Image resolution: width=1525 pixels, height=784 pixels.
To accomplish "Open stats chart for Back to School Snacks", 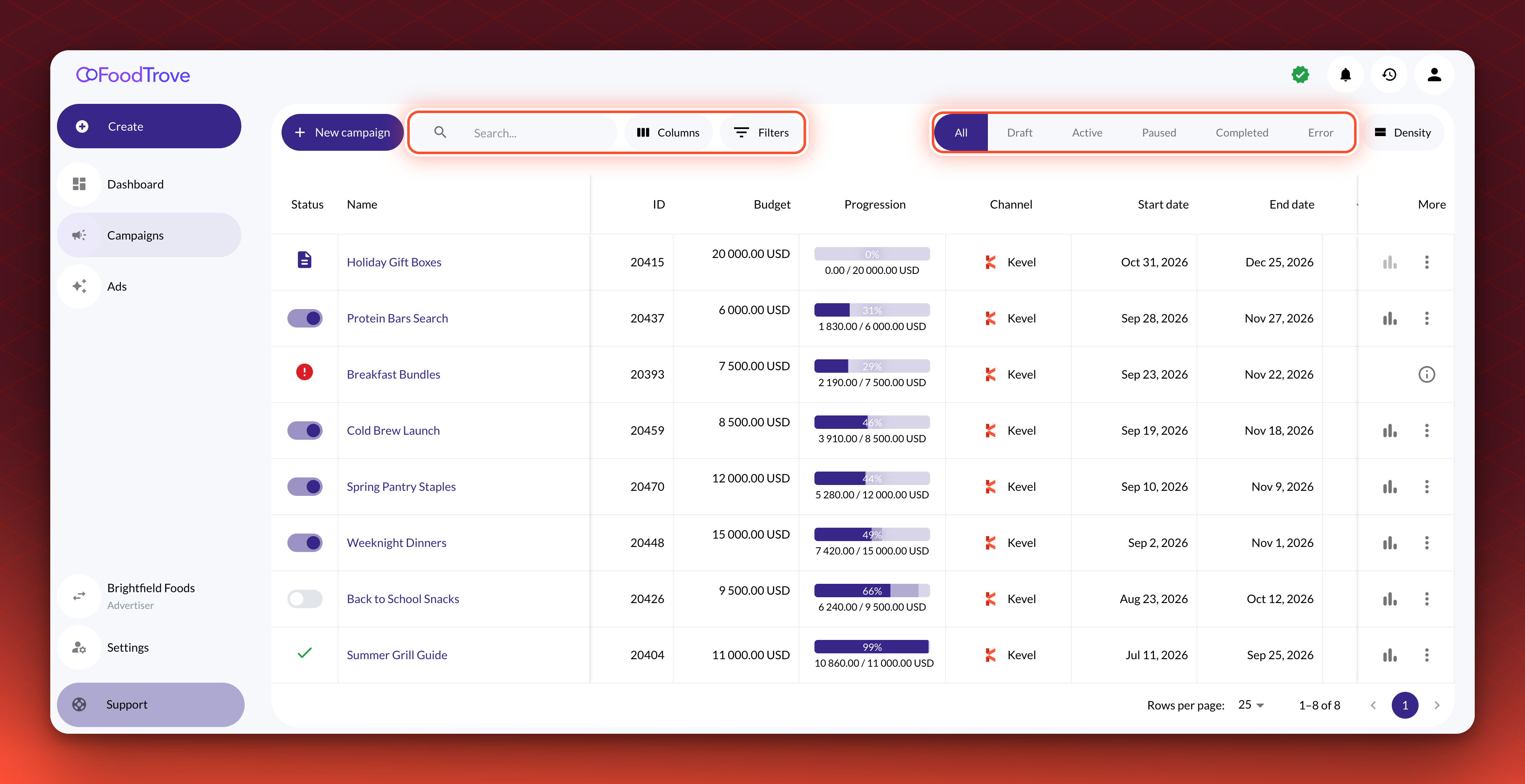I will pos(1389,599).
